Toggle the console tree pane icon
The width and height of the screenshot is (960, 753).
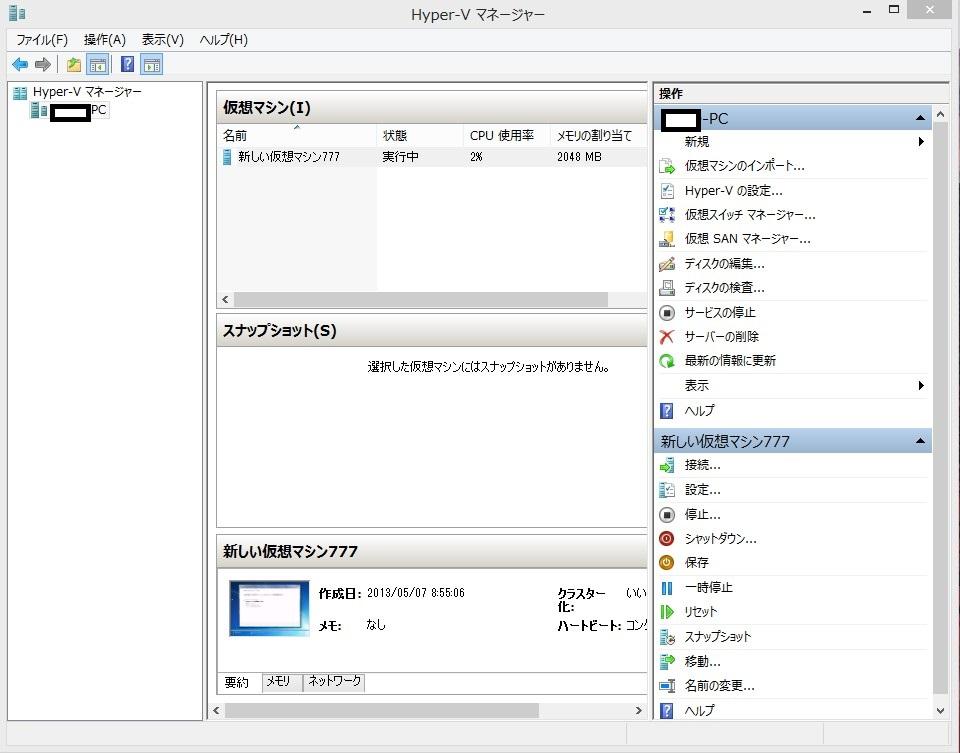[98, 64]
